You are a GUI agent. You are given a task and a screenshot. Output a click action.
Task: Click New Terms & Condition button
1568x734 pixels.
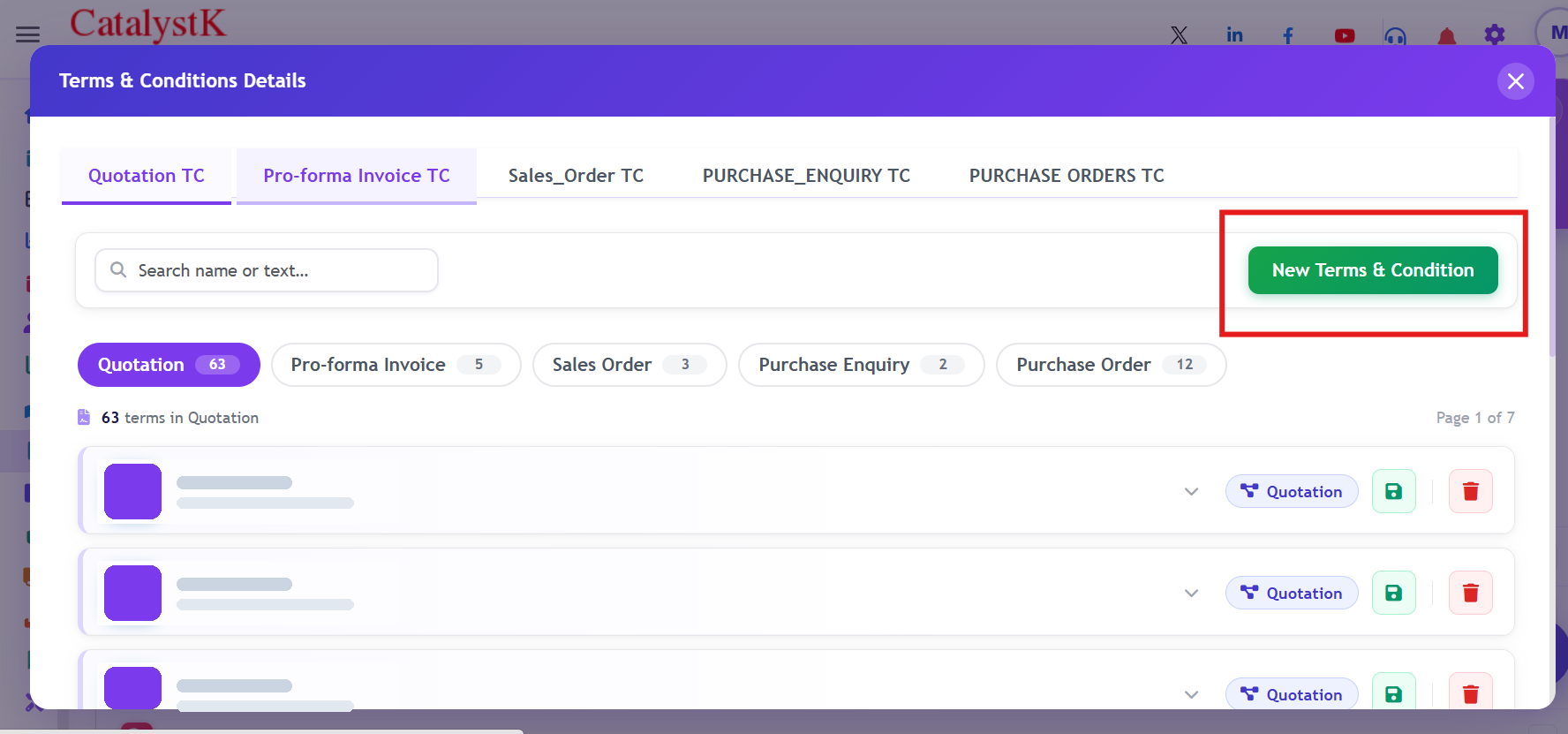pyautogui.click(x=1373, y=270)
